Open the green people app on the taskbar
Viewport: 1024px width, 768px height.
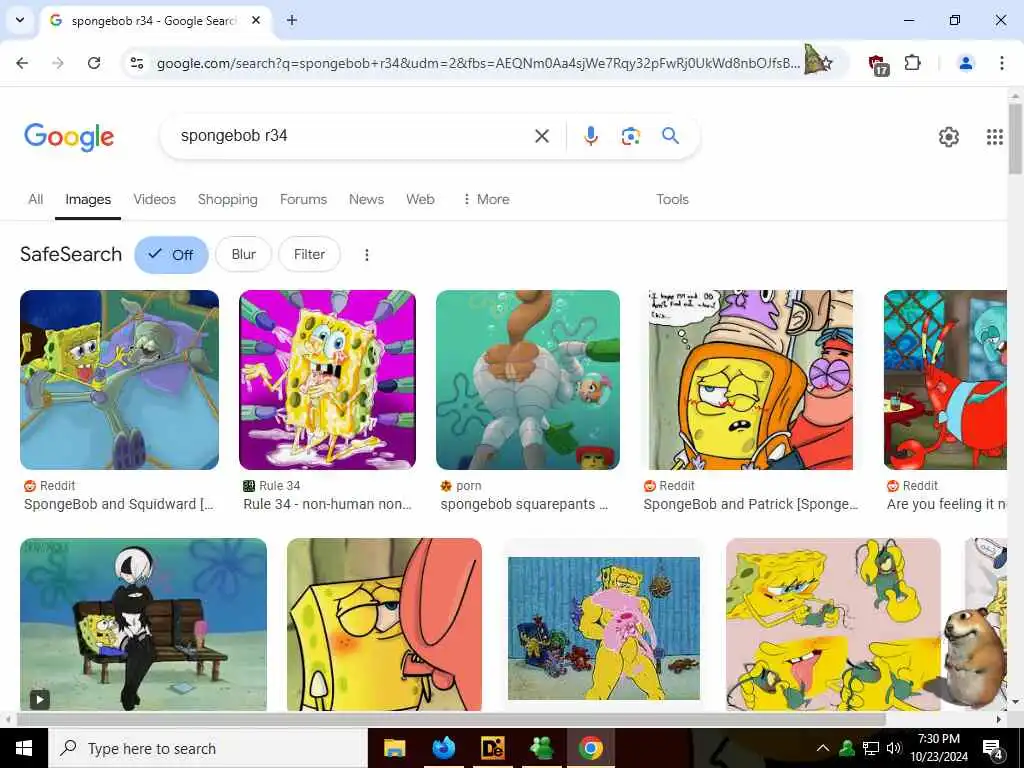pos(541,748)
